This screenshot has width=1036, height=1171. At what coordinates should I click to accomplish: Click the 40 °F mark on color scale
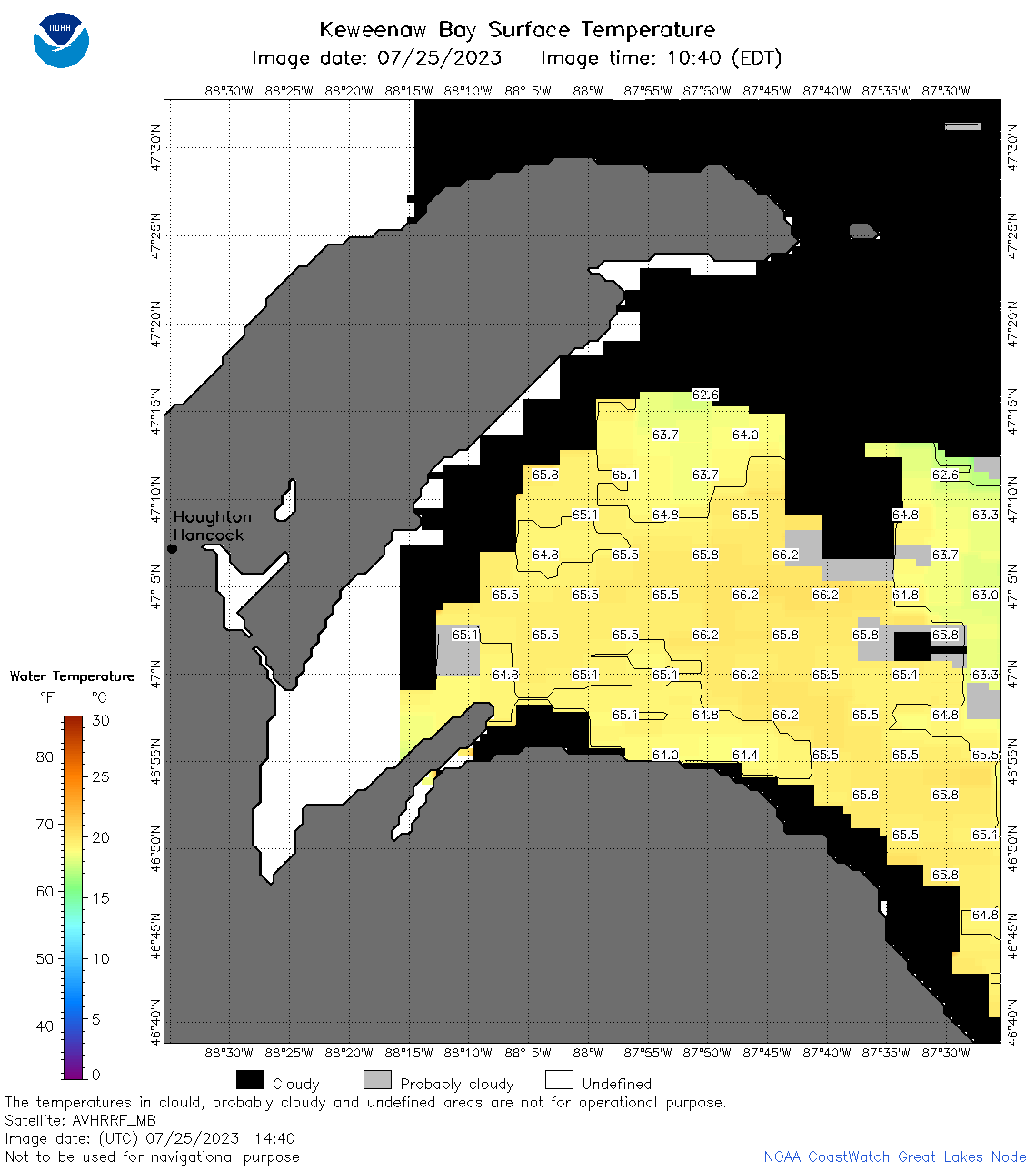pyautogui.click(x=45, y=1026)
